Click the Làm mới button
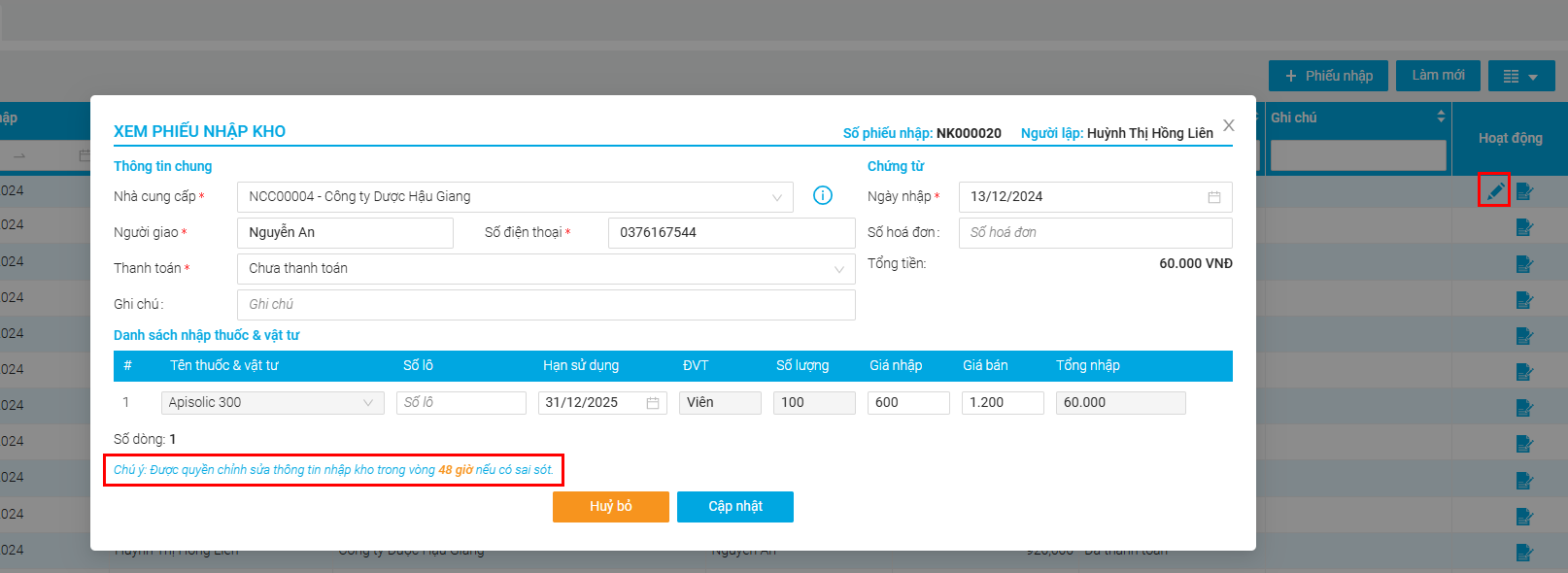This screenshot has height=573, width=1568. (1438, 76)
